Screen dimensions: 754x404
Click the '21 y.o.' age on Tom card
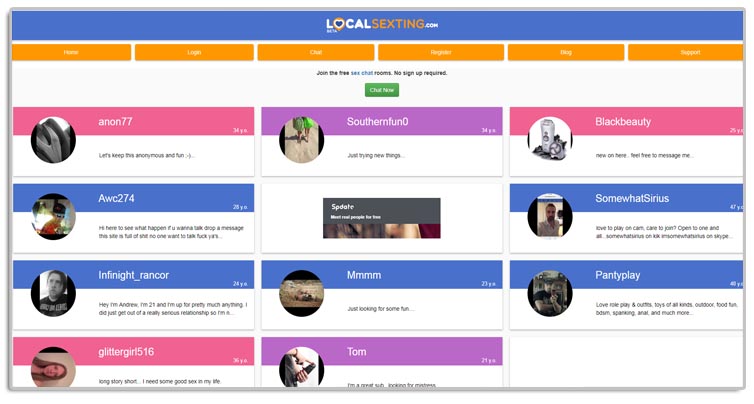pos(489,360)
